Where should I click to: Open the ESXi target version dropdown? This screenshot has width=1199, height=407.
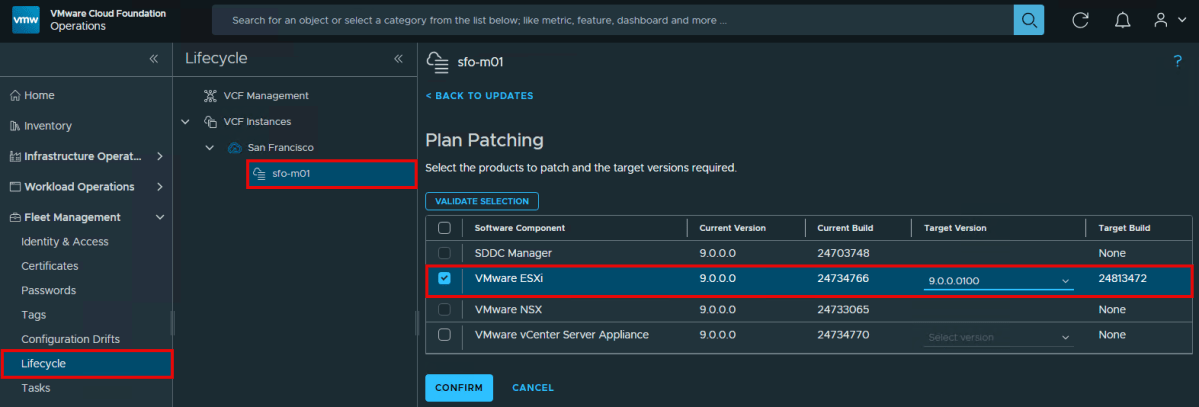998,281
